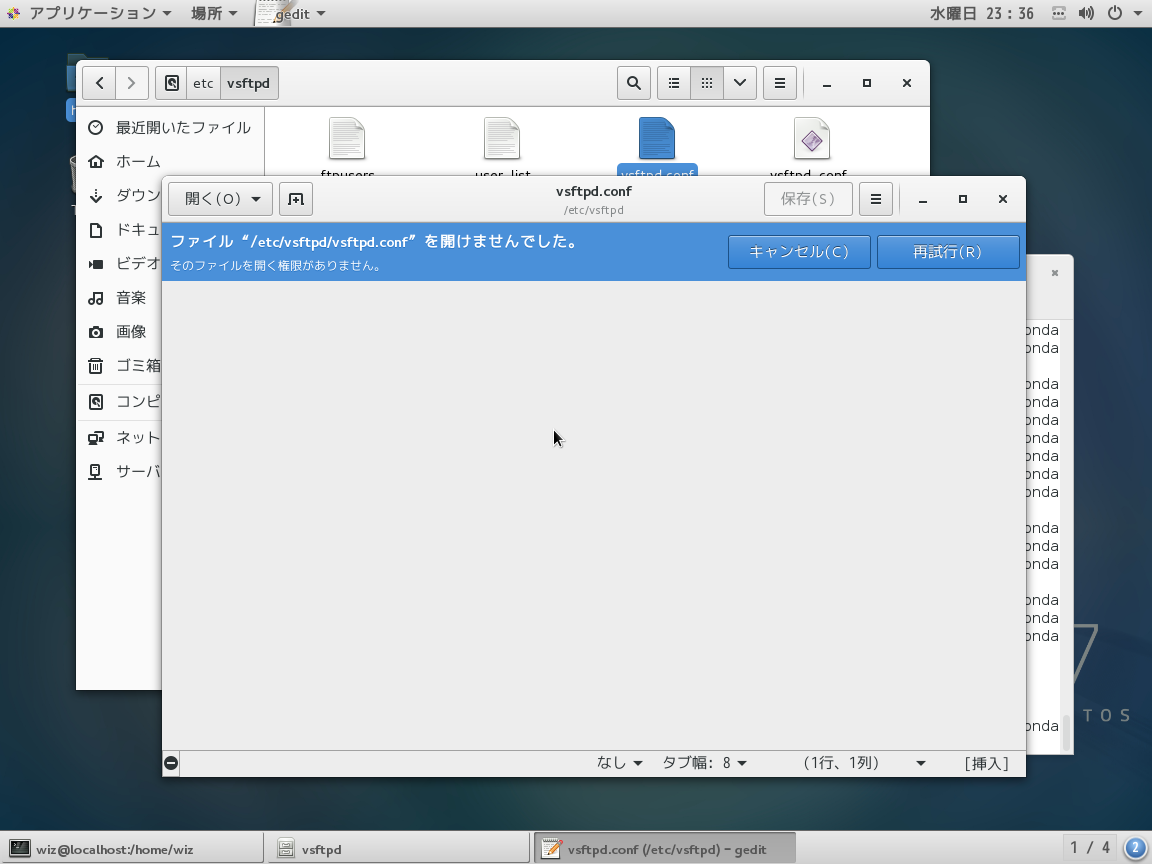The height and width of the screenshot is (864, 1152).
Task: Click the computer root path icon
Action: [x=171, y=83]
